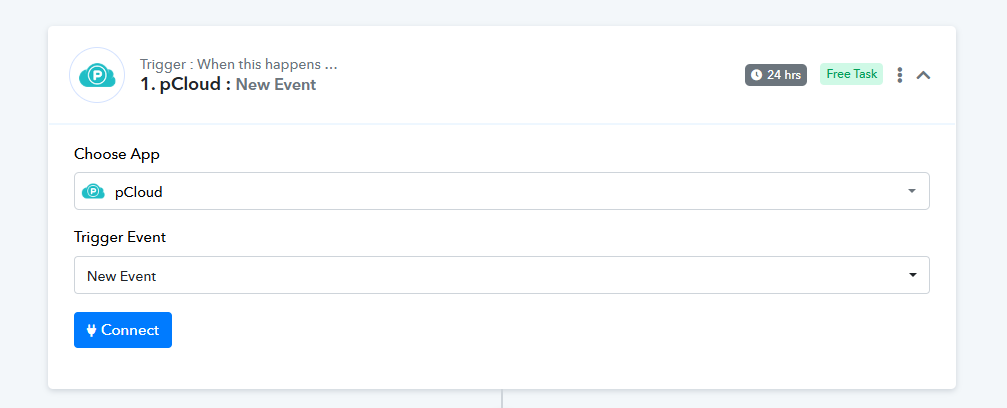1007x408 pixels.
Task: Click the Choose App field label
Action: pos(117,154)
